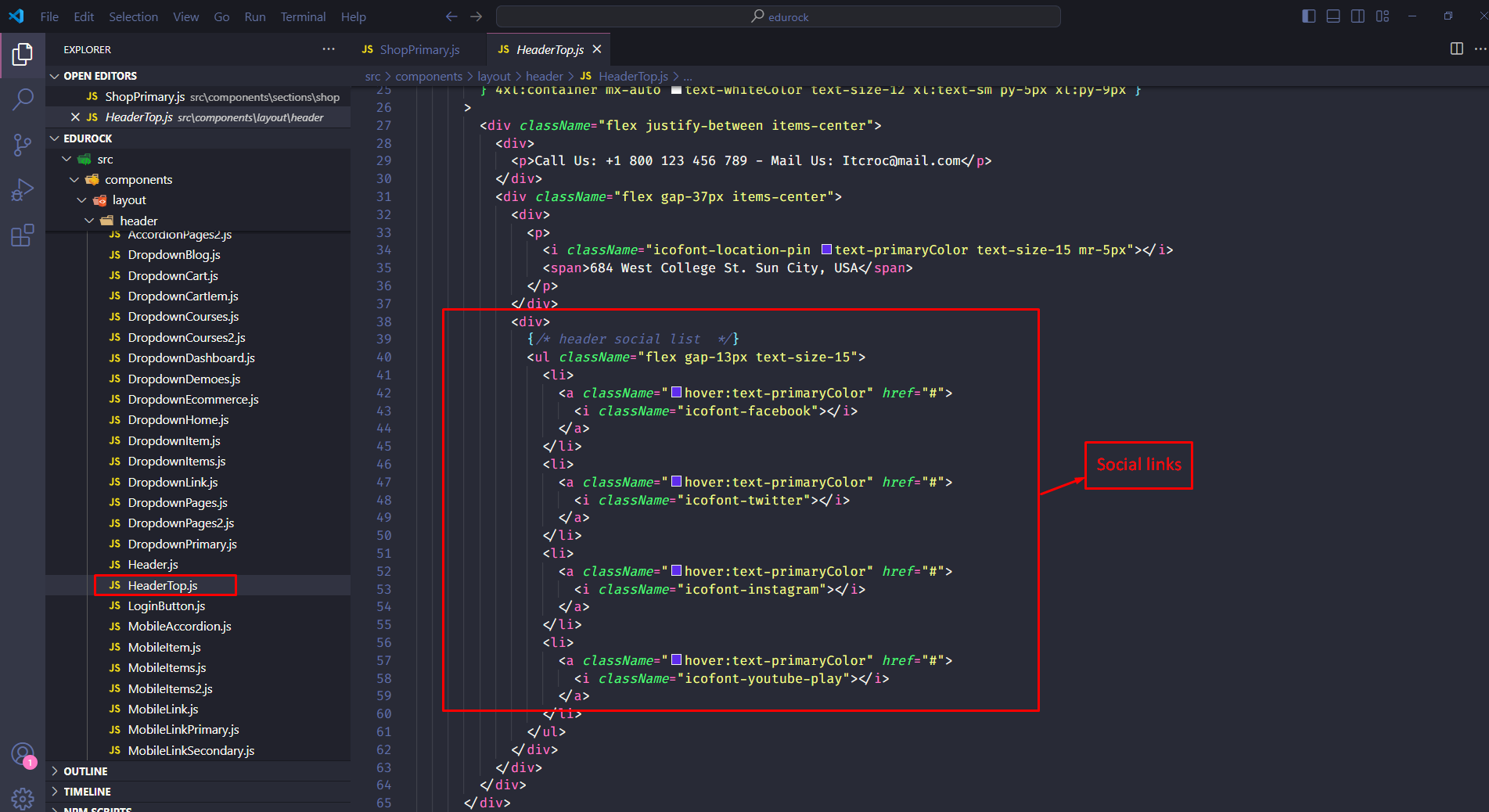
Task: Open ShopPrimary.js from Open Editors
Action: tap(198, 97)
